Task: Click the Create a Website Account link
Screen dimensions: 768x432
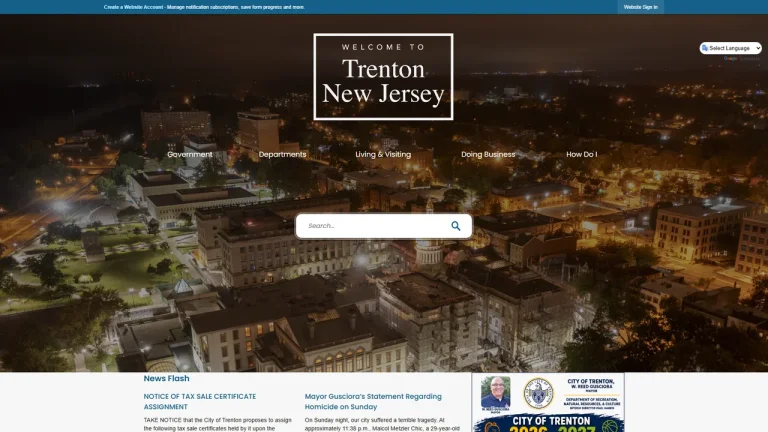Action: (133, 7)
